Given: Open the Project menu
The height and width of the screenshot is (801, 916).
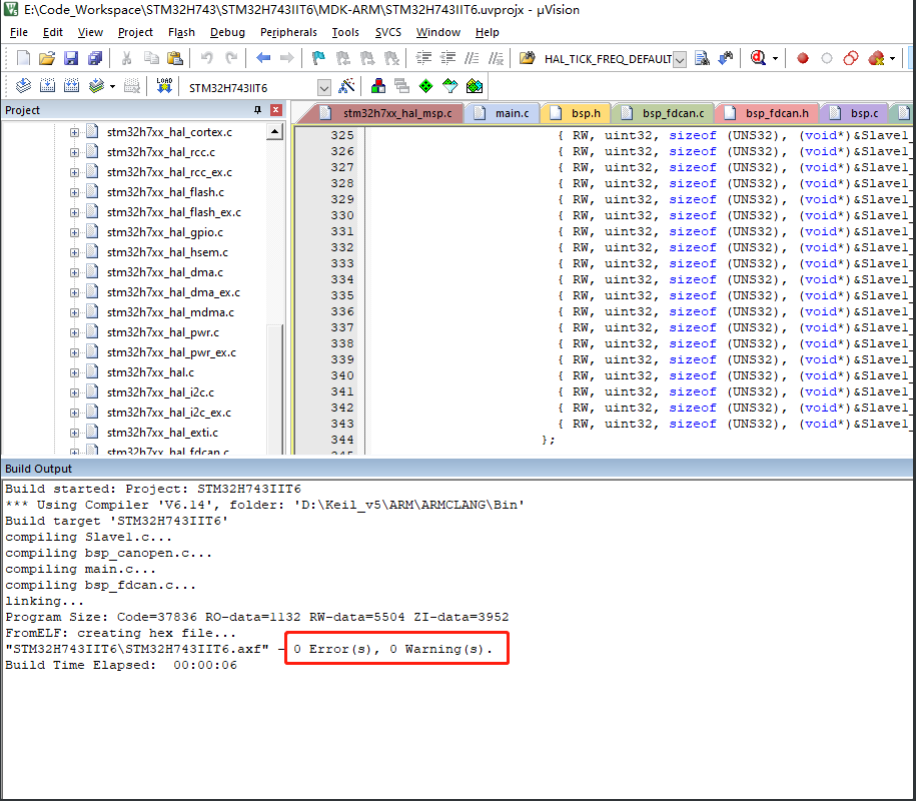Looking at the screenshot, I should [135, 32].
